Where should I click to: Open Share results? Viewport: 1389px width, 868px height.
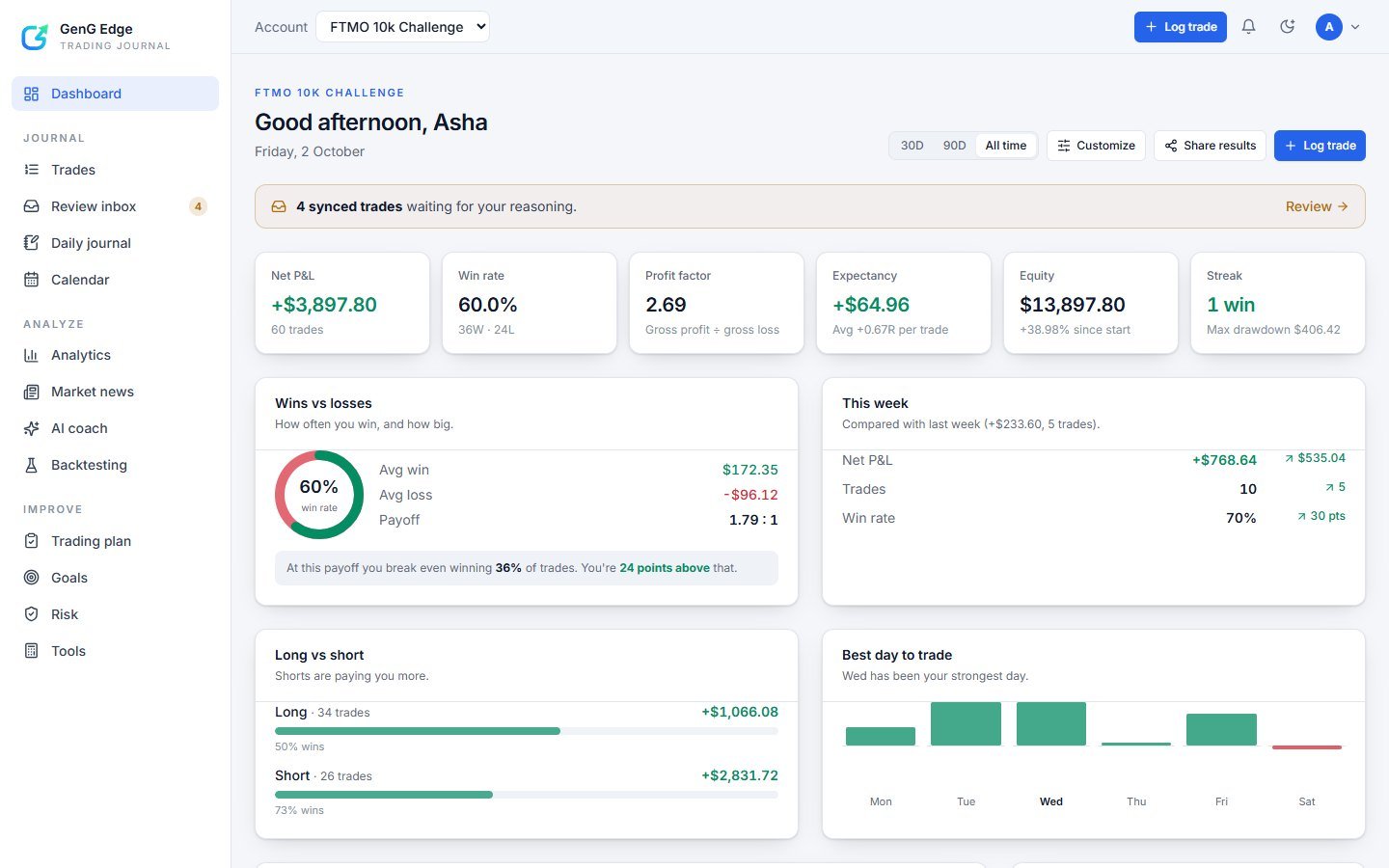(x=1210, y=146)
